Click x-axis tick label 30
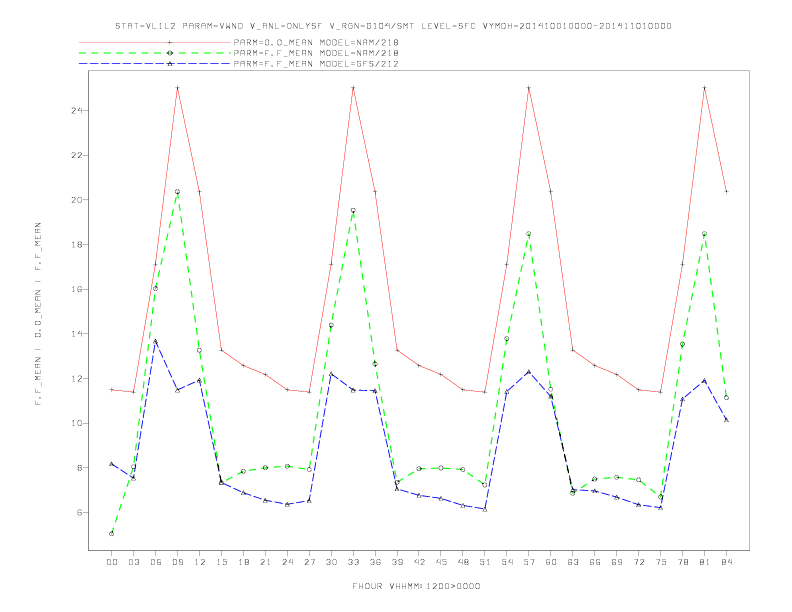Viewport: 792px width, 612px height. pyautogui.click(x=331, y=562)
